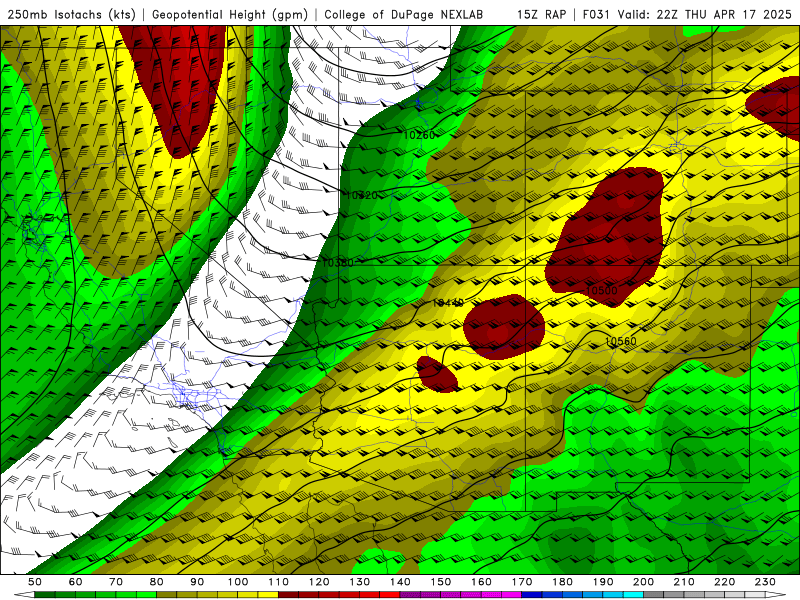Click the 110 tick label on the color scale

[x=278, y=582]
